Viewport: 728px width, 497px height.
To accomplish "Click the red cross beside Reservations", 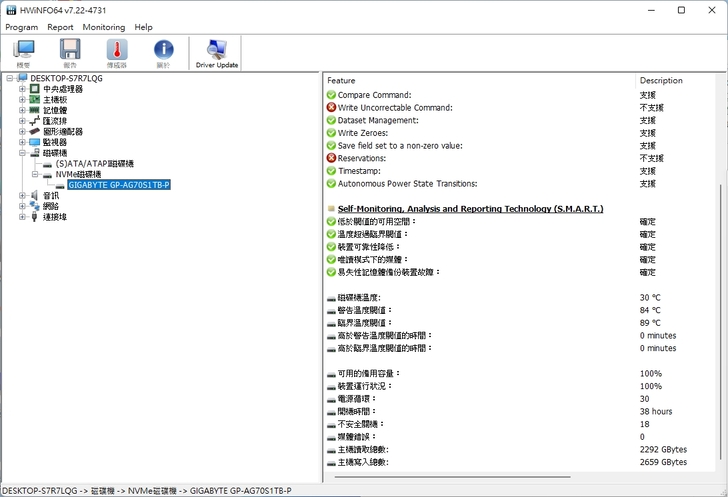I will click(331, 158).
